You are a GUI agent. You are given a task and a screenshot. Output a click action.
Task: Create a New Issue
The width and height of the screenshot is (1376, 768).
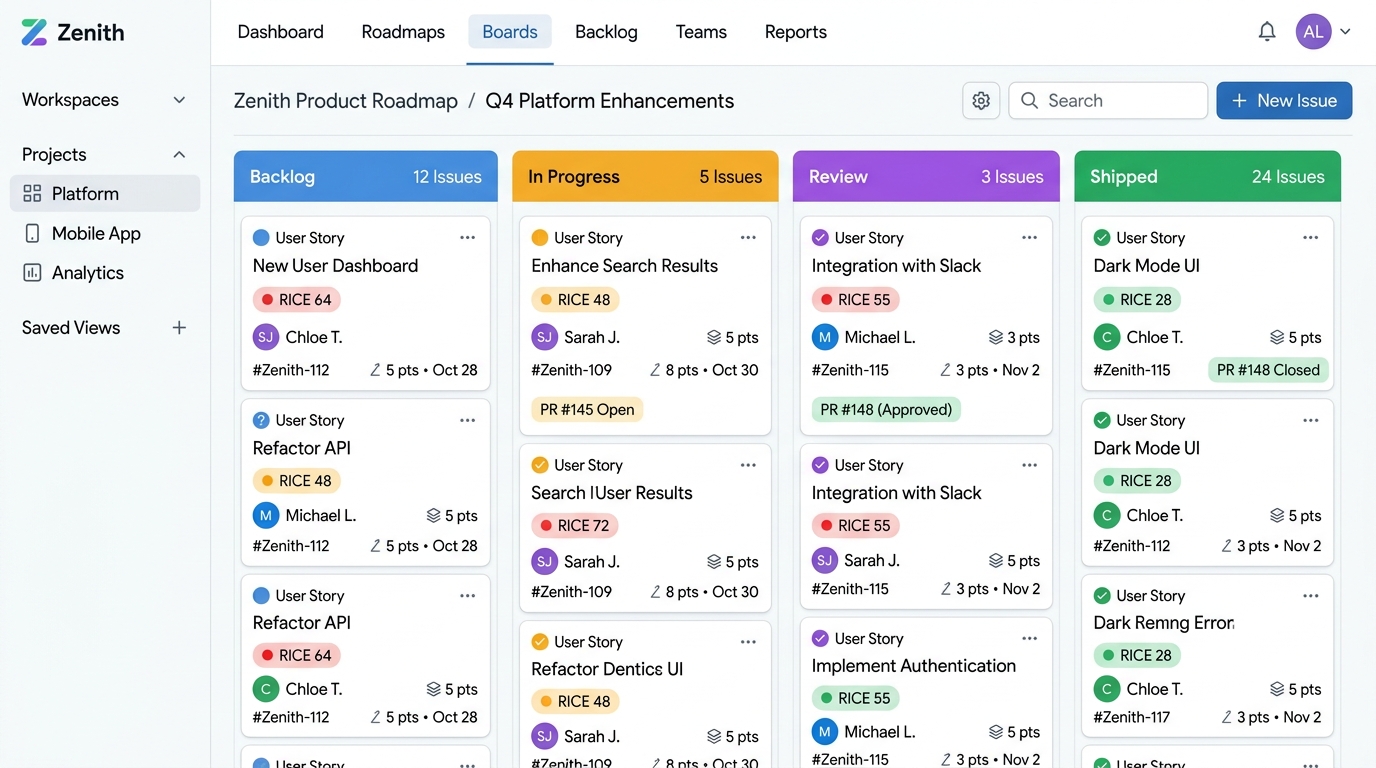pos(1284,101)
